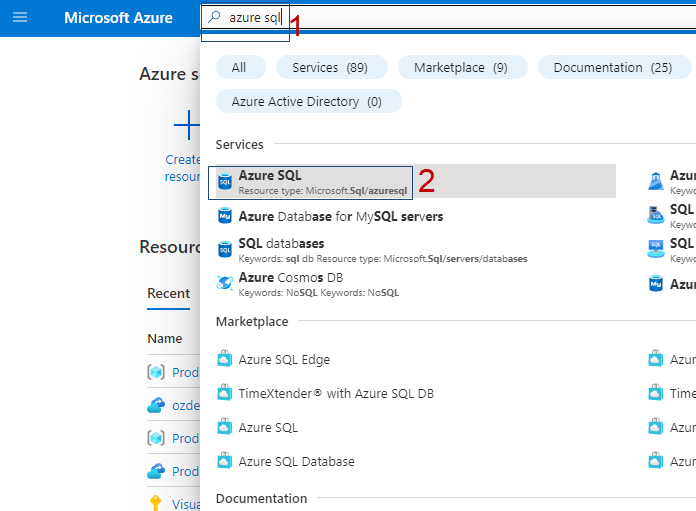Click the blue tower icon at the top of the right column
Viewport: 696px width, 511px height.
pyautogui.click(x=656, y=181)
